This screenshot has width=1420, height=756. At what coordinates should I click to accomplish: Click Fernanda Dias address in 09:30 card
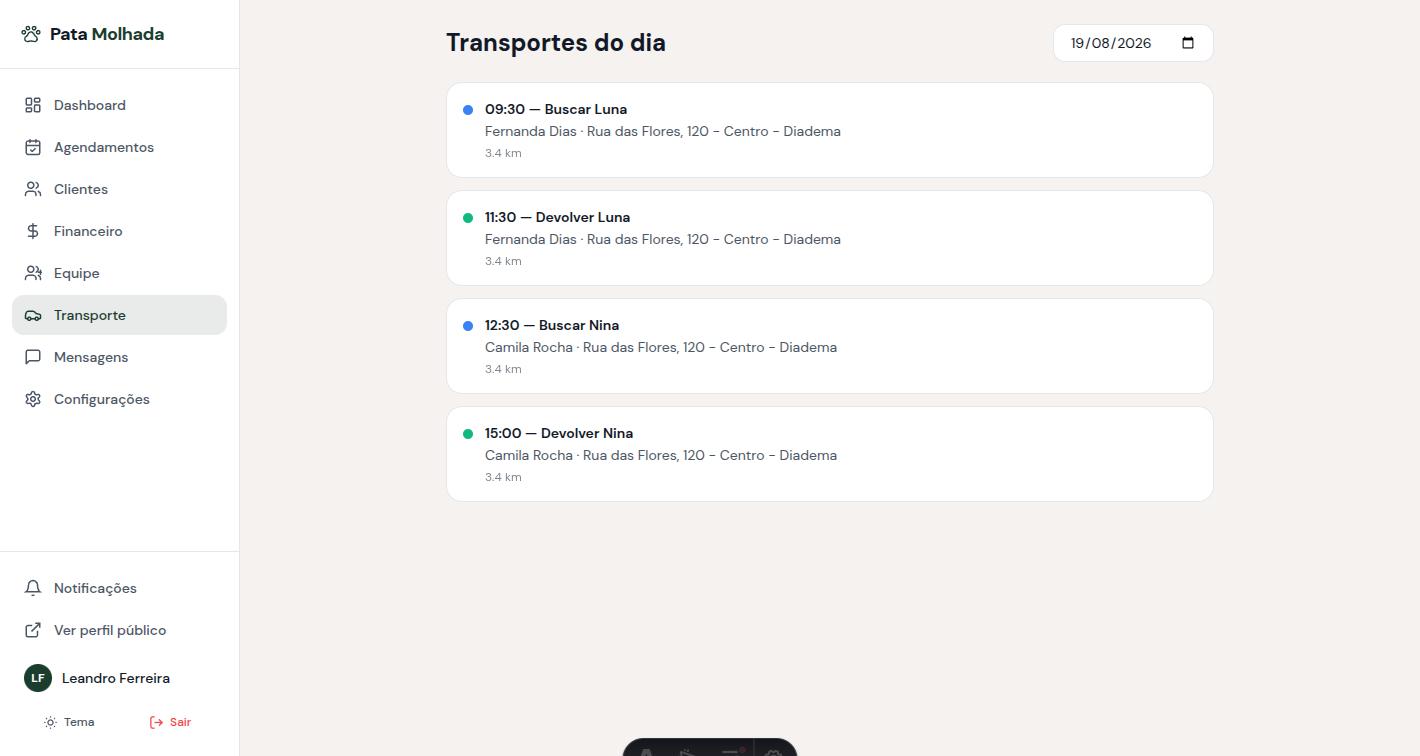pyautogui.click(x=663, y=131)
